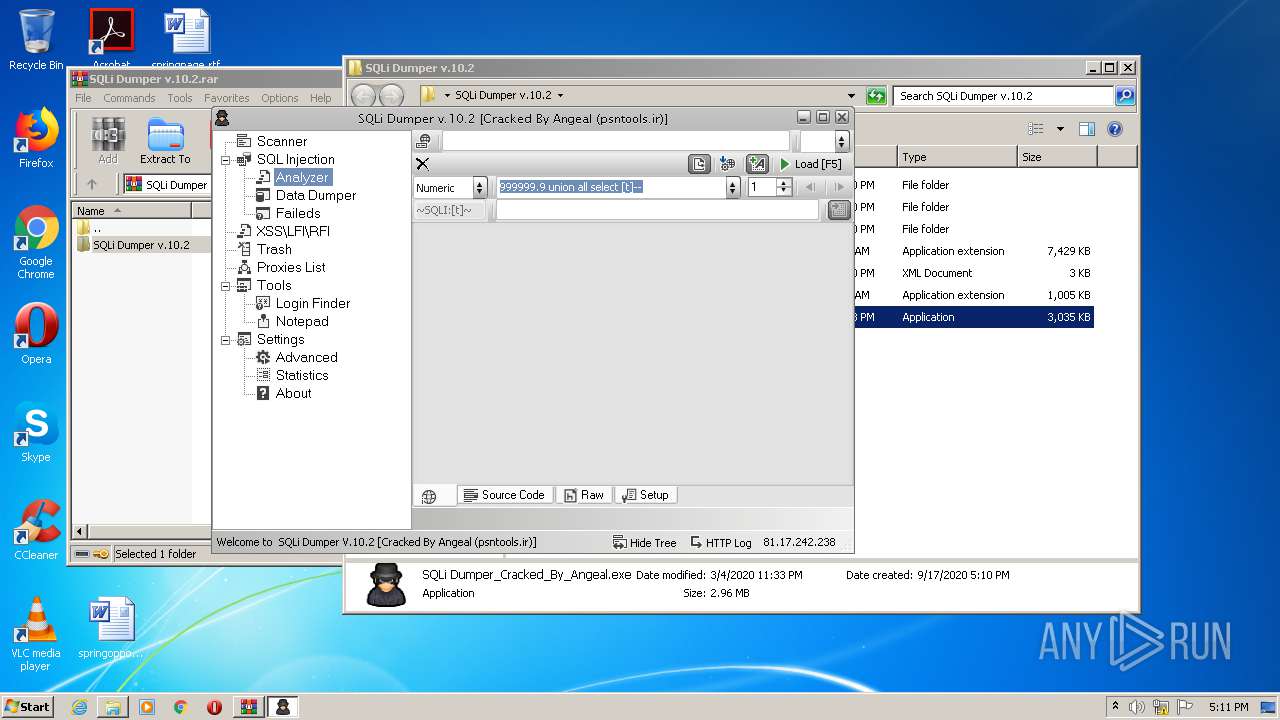Click the black X clear icon in Analyzer toolbar
The image size is (1280, 720).
[422, 164]
